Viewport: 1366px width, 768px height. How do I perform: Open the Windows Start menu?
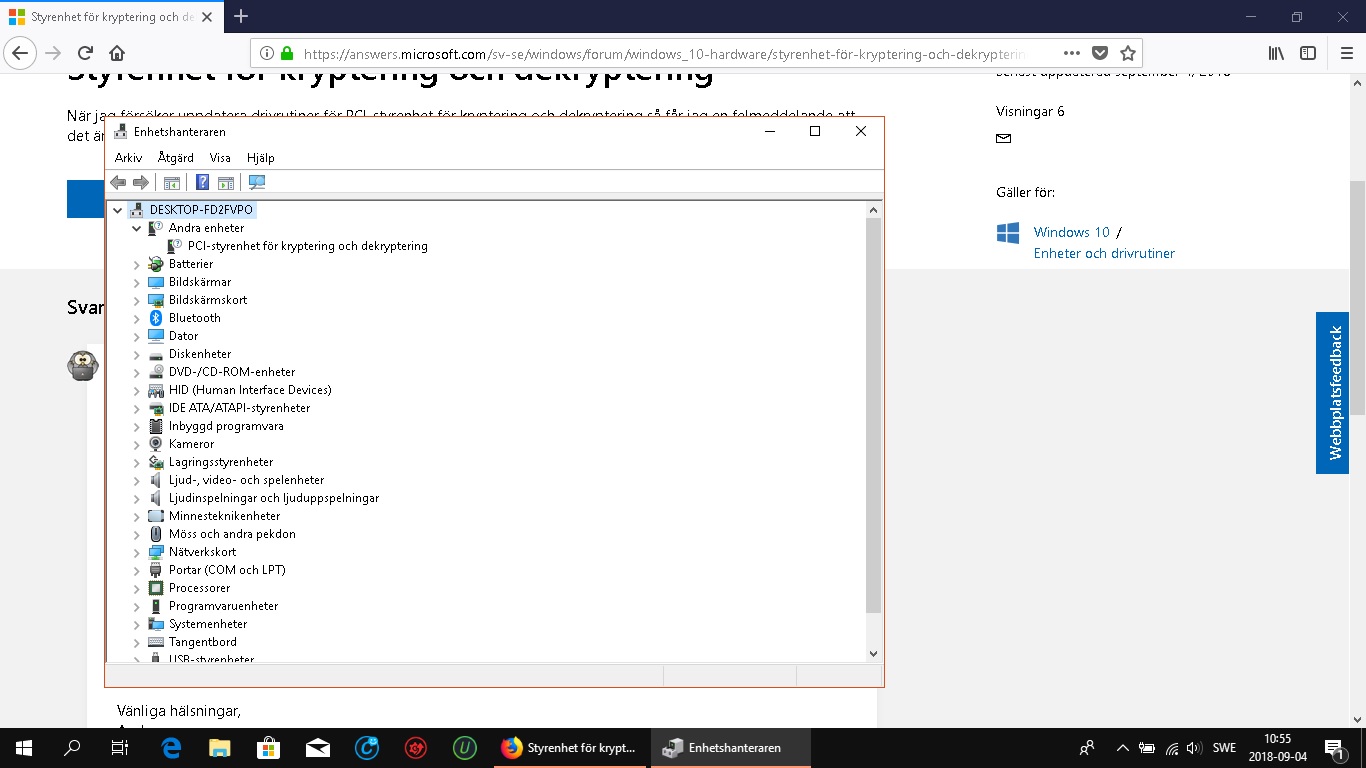click(x=24, y=747)
